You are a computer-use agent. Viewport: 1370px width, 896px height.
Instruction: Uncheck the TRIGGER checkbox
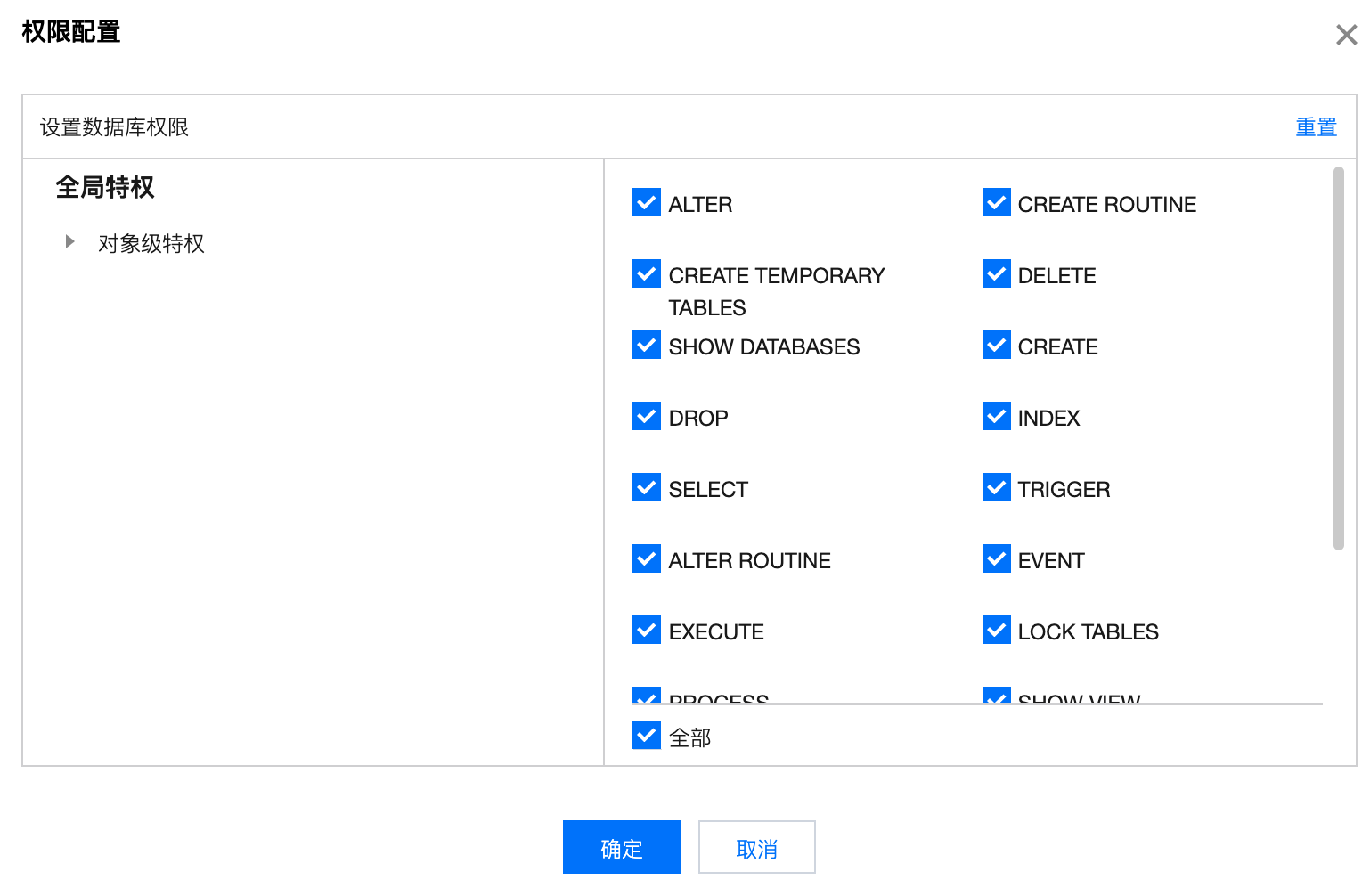click(x=996, y=488)
